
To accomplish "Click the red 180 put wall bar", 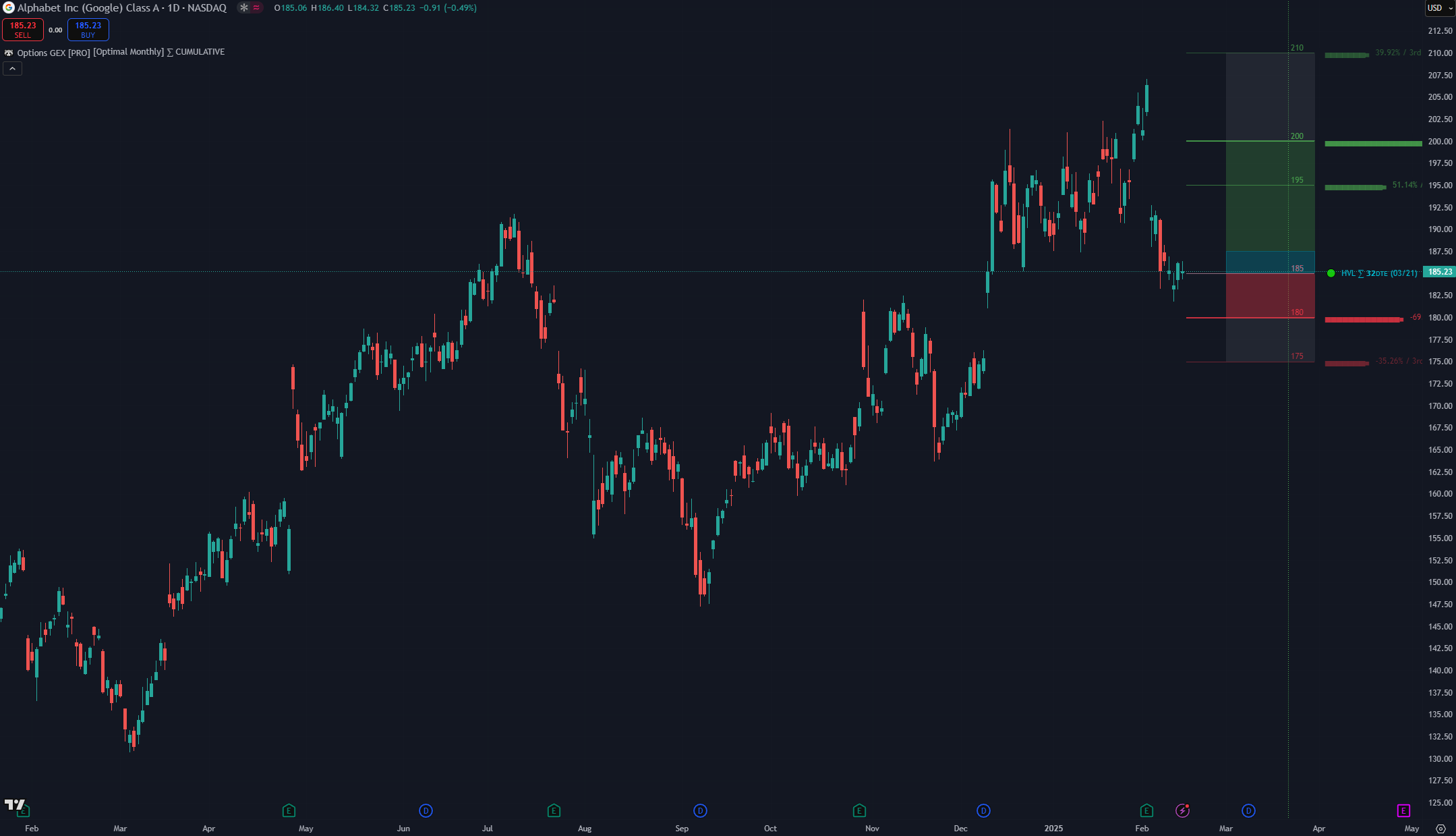I will click(1362, 320).
